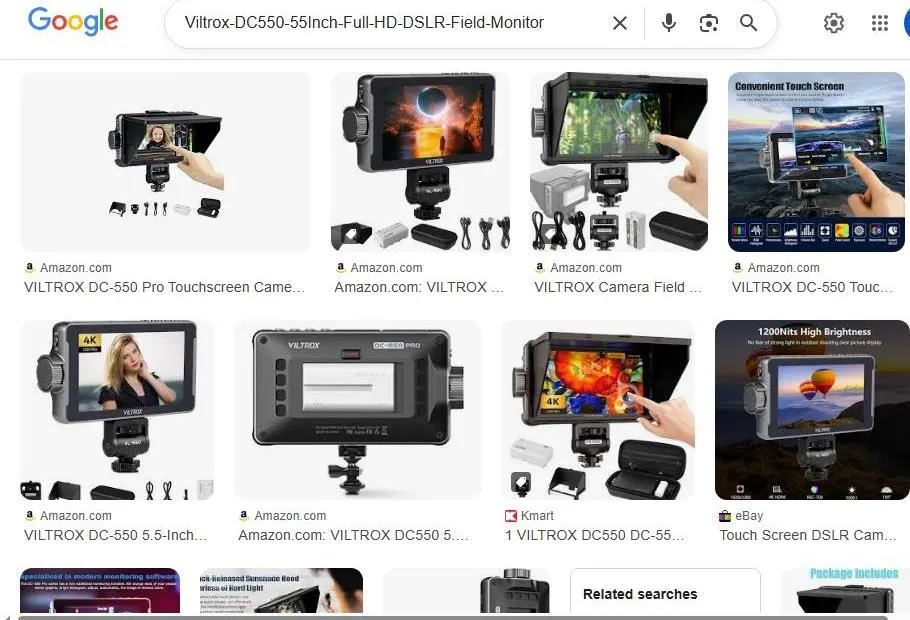Click the Kmart source label

(537, 516)
